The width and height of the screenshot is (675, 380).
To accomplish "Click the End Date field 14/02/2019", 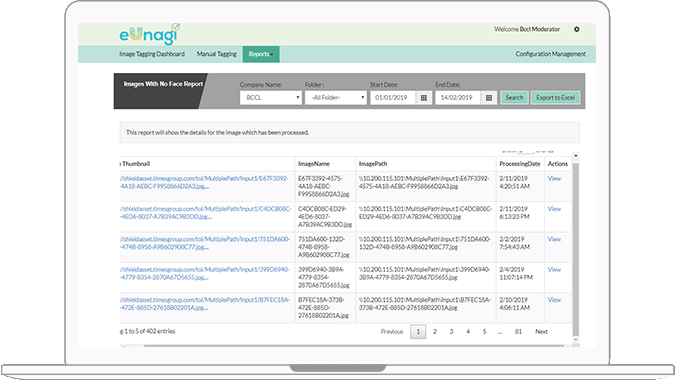I will (x=458, y=98).
